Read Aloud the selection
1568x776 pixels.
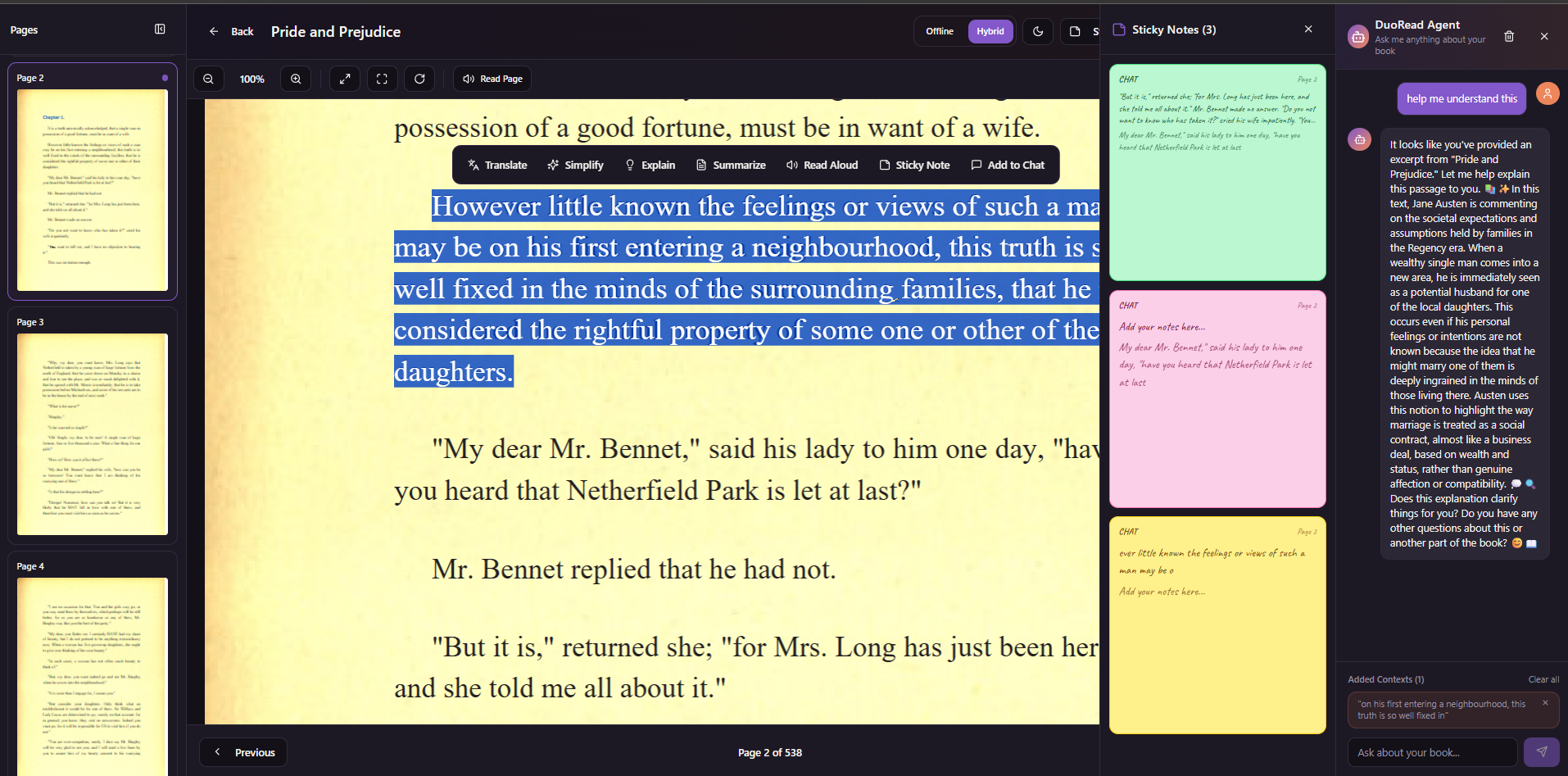(822, 165)
